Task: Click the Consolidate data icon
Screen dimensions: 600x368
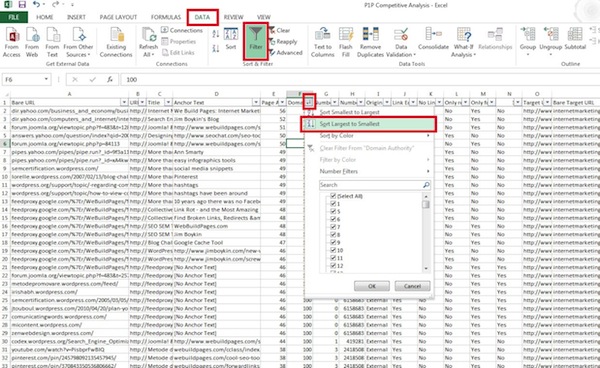Action: pyautogui.click(x=434, y=39)
